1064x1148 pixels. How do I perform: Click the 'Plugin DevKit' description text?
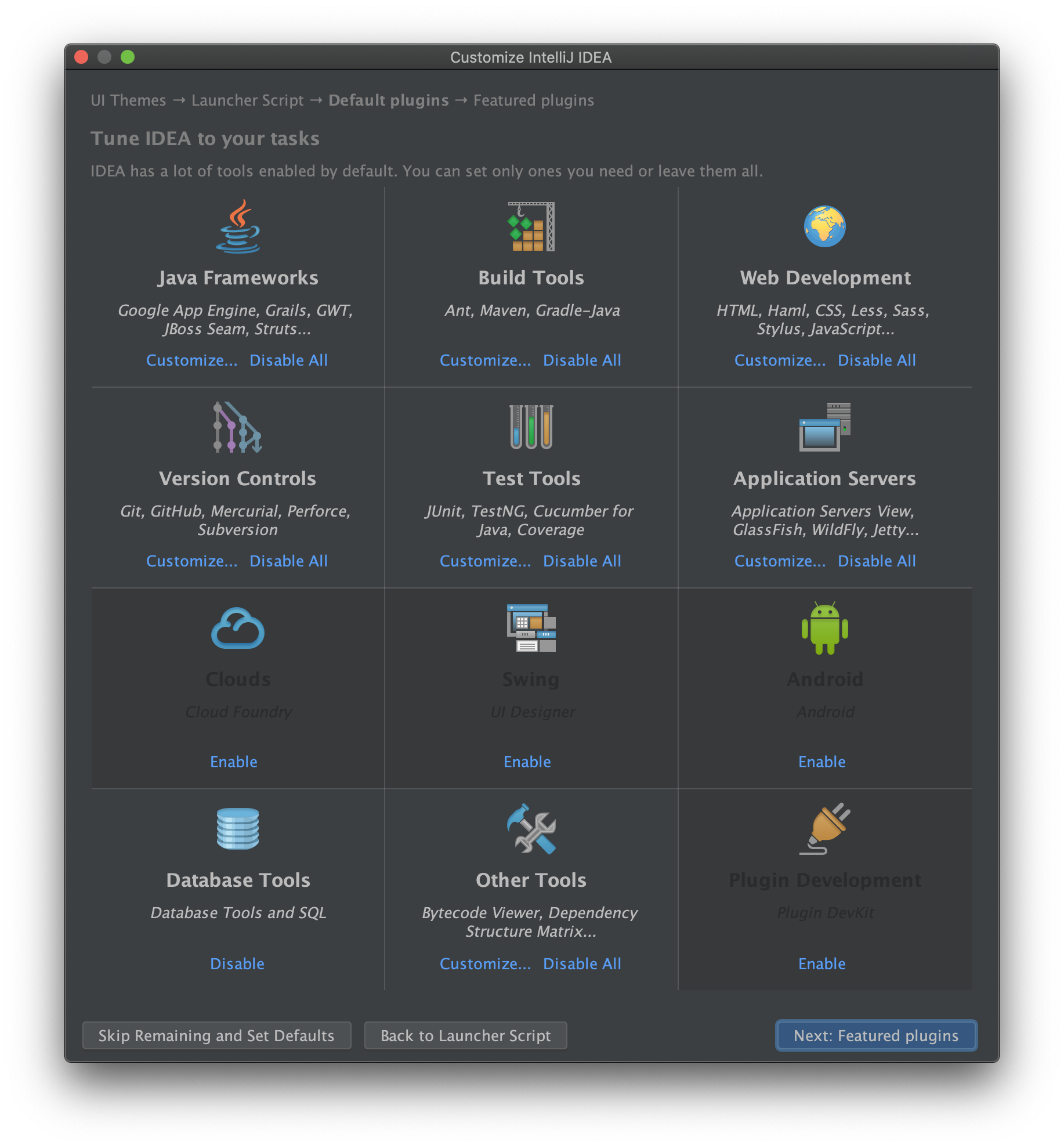[825, 913]
